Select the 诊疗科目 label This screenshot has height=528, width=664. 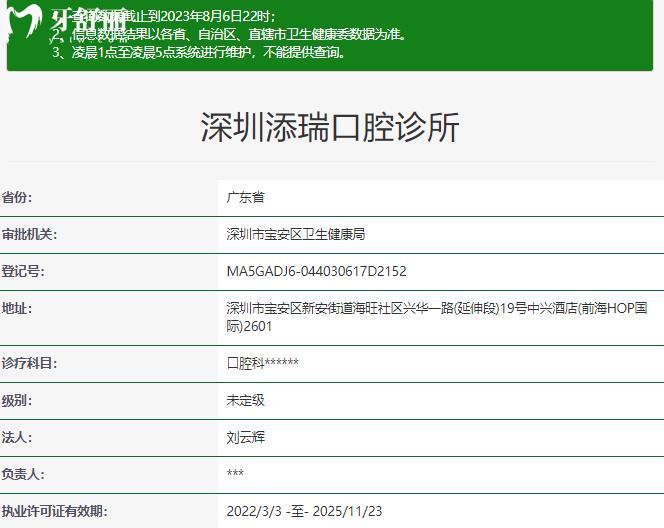(29, 363)
